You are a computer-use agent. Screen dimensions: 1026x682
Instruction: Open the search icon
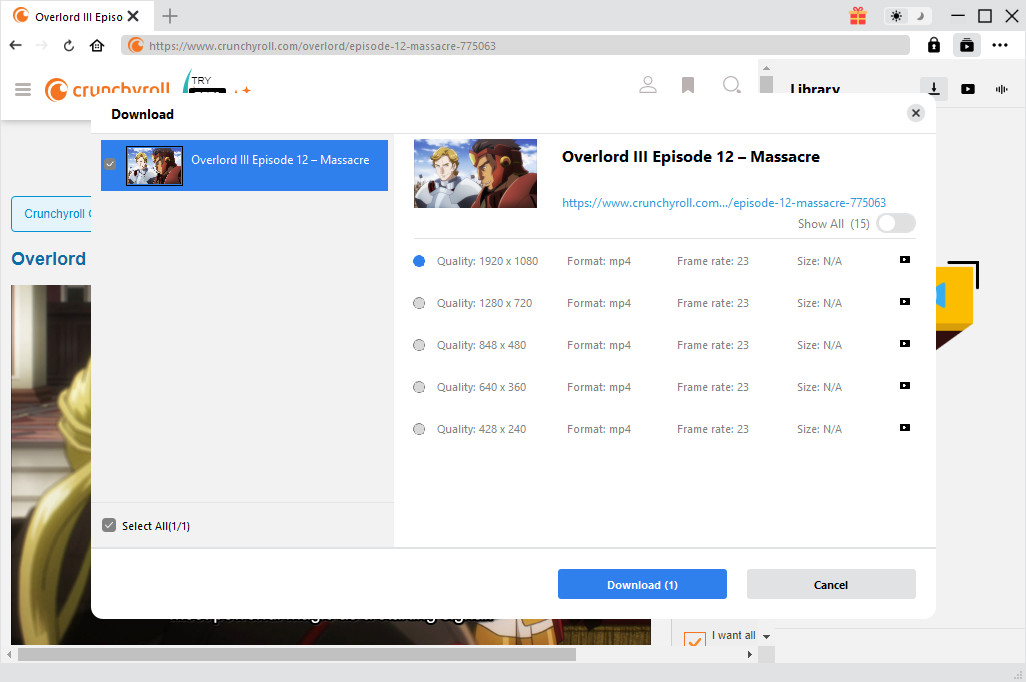click(731, 85)
